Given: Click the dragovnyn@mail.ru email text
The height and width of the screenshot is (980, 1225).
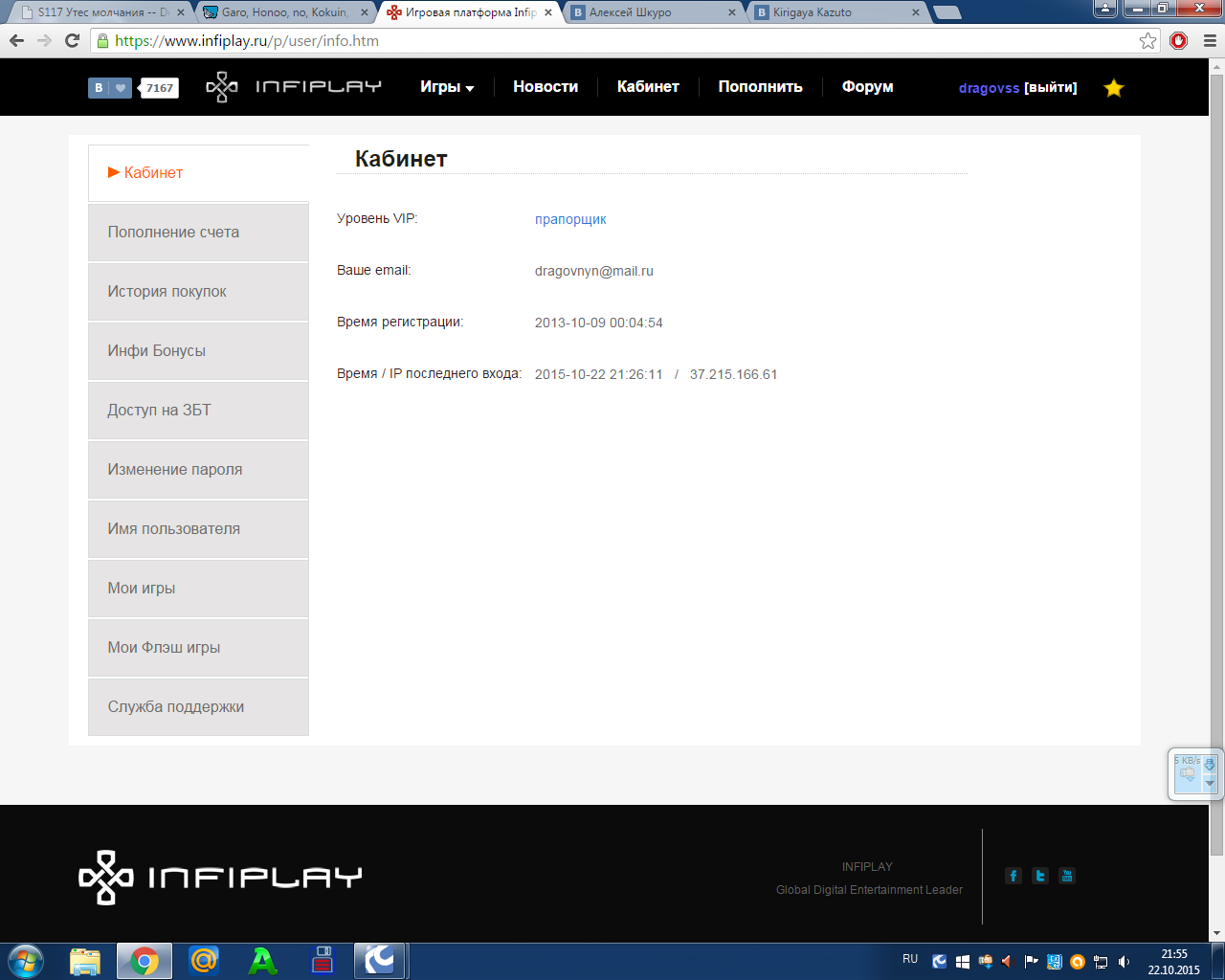Looking at the screenshot, I should tap(594, 271).
